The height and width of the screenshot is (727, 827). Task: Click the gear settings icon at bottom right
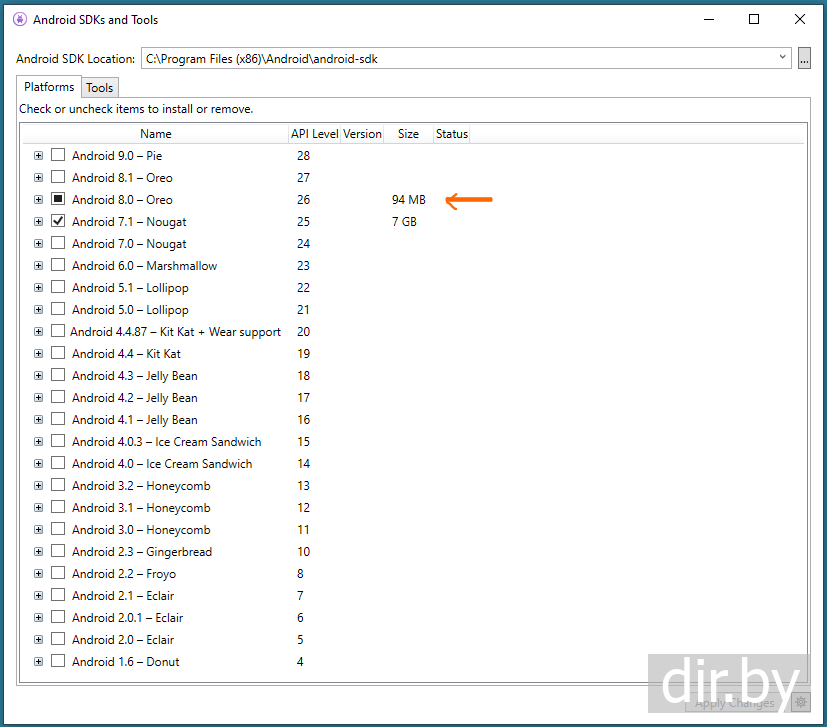800,702
